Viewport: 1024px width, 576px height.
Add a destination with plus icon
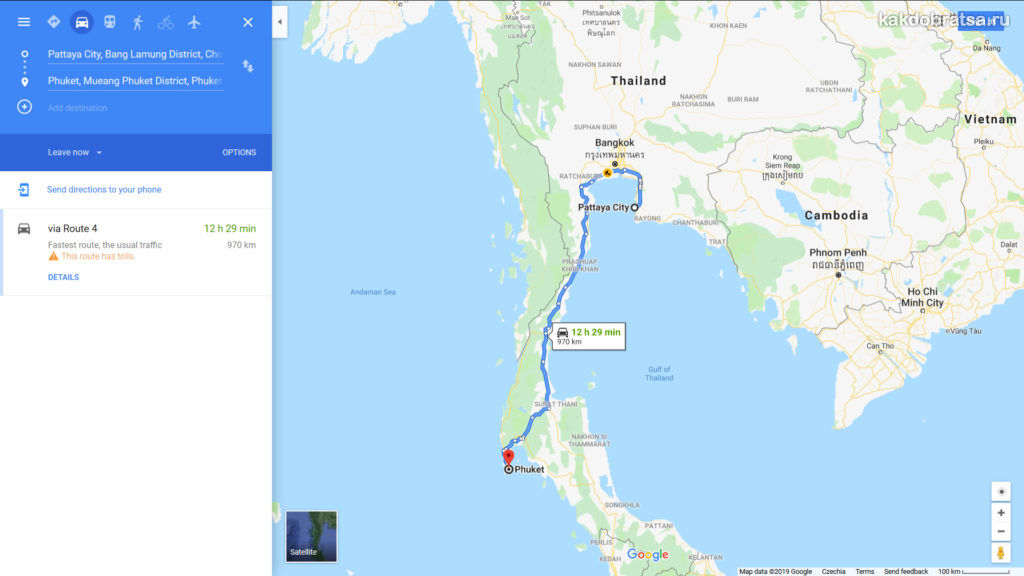point(24,107)
